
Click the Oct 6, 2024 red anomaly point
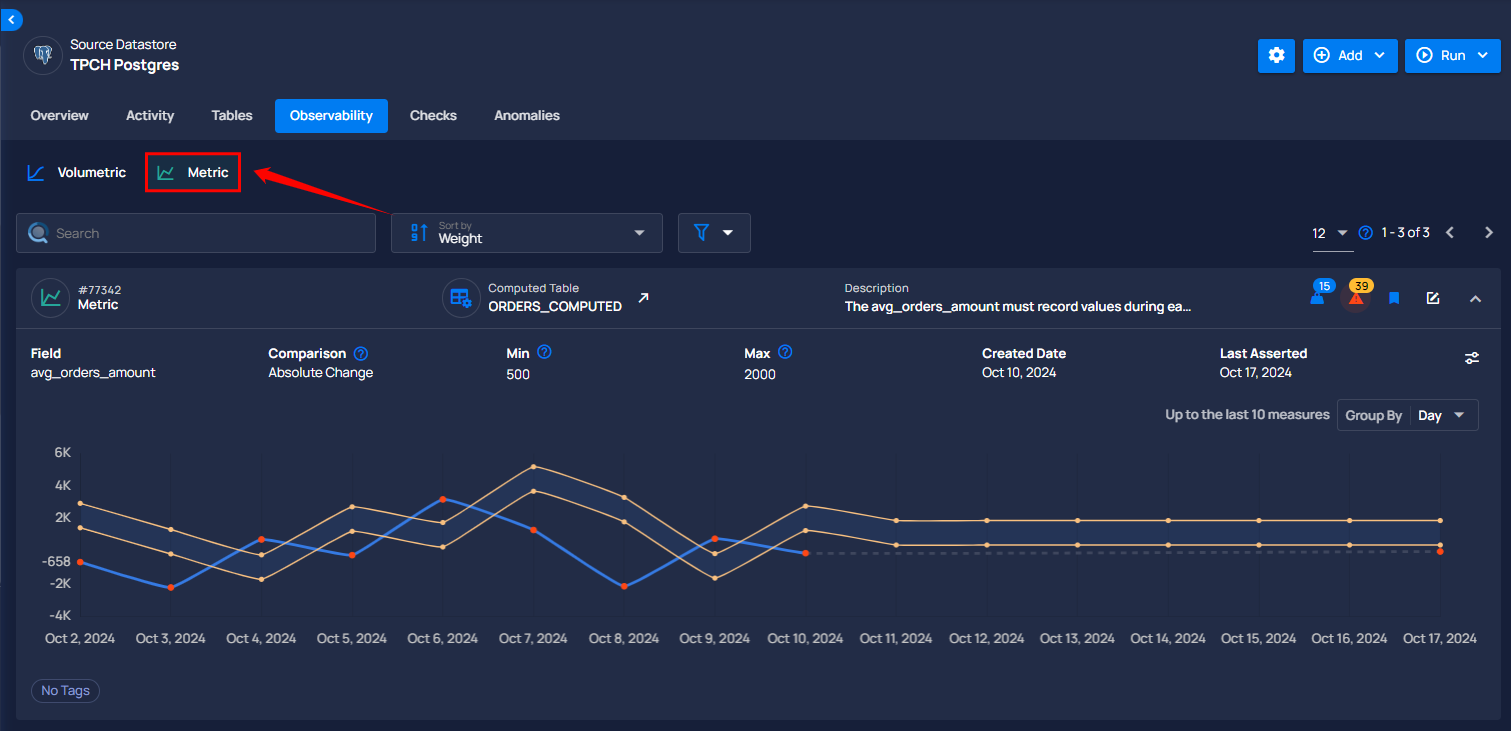(x=443, y=499)
